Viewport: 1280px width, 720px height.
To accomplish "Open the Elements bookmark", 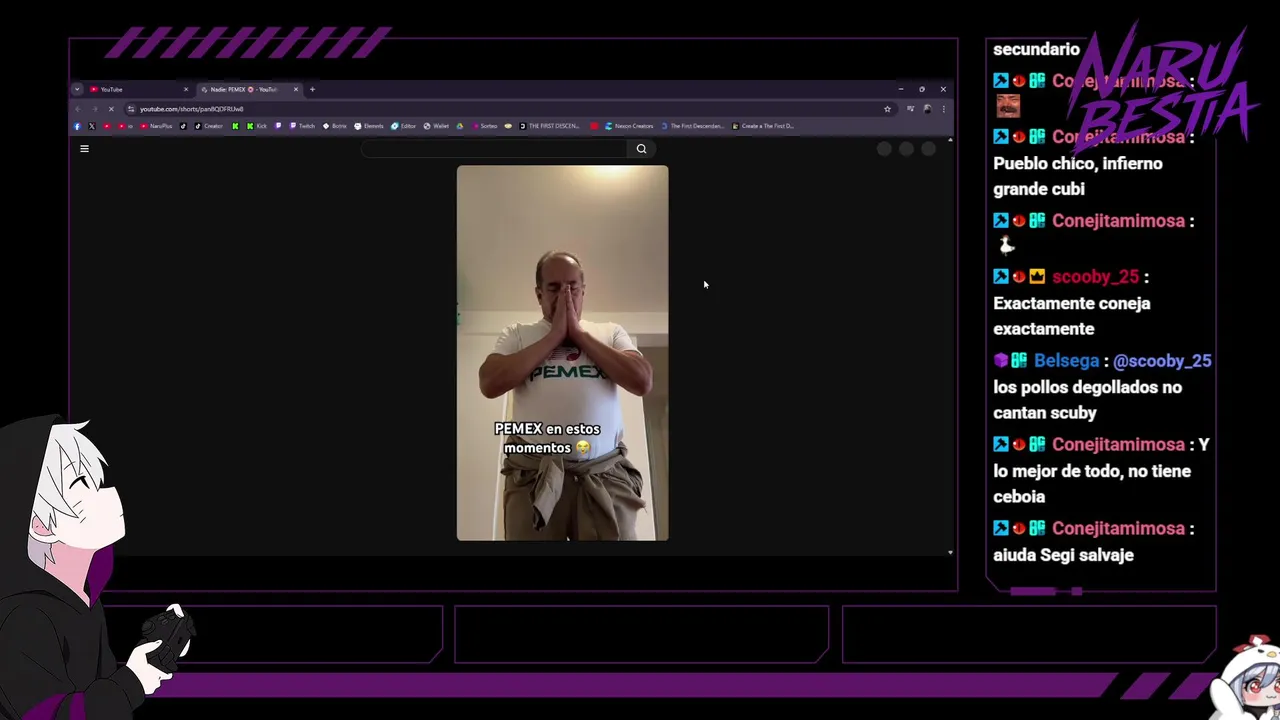I will pos(369,126).
